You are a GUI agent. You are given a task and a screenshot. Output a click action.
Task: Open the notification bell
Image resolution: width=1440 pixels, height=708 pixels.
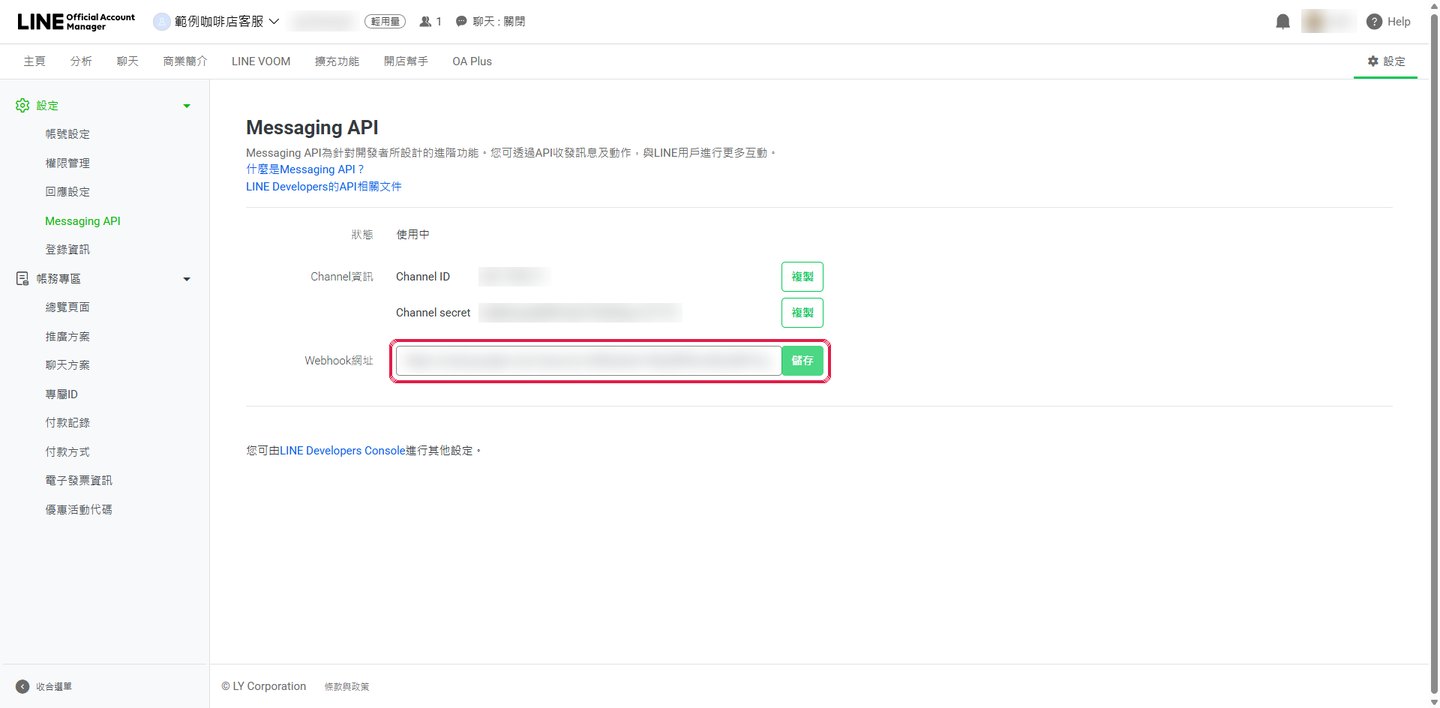(1283, 22)
